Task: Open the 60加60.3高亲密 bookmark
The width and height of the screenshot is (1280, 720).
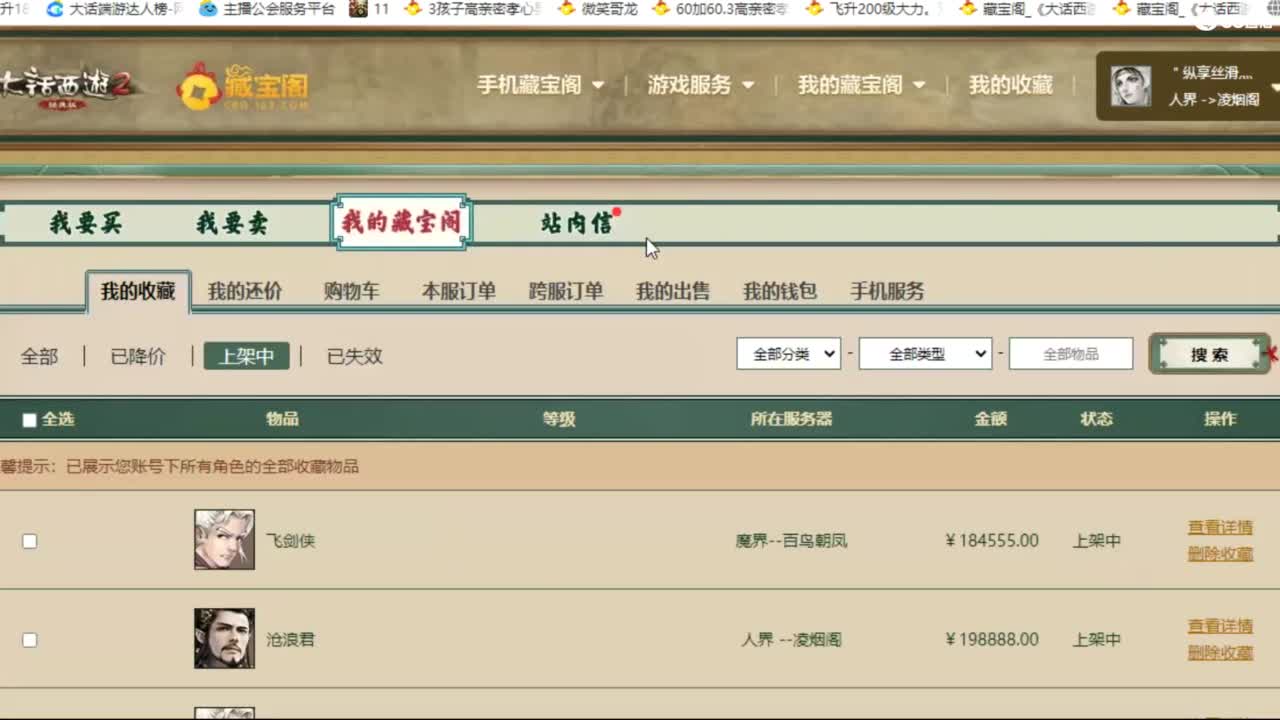Action: 720,9
